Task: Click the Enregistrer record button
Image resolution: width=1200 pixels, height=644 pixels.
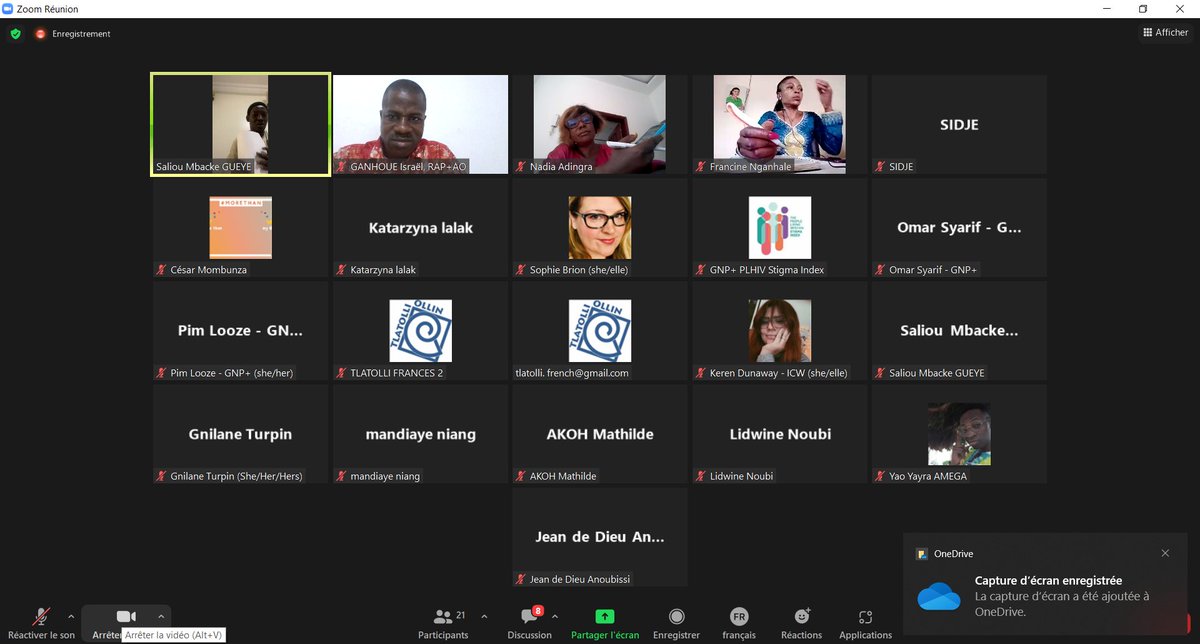Action: (x=676, y=622)
